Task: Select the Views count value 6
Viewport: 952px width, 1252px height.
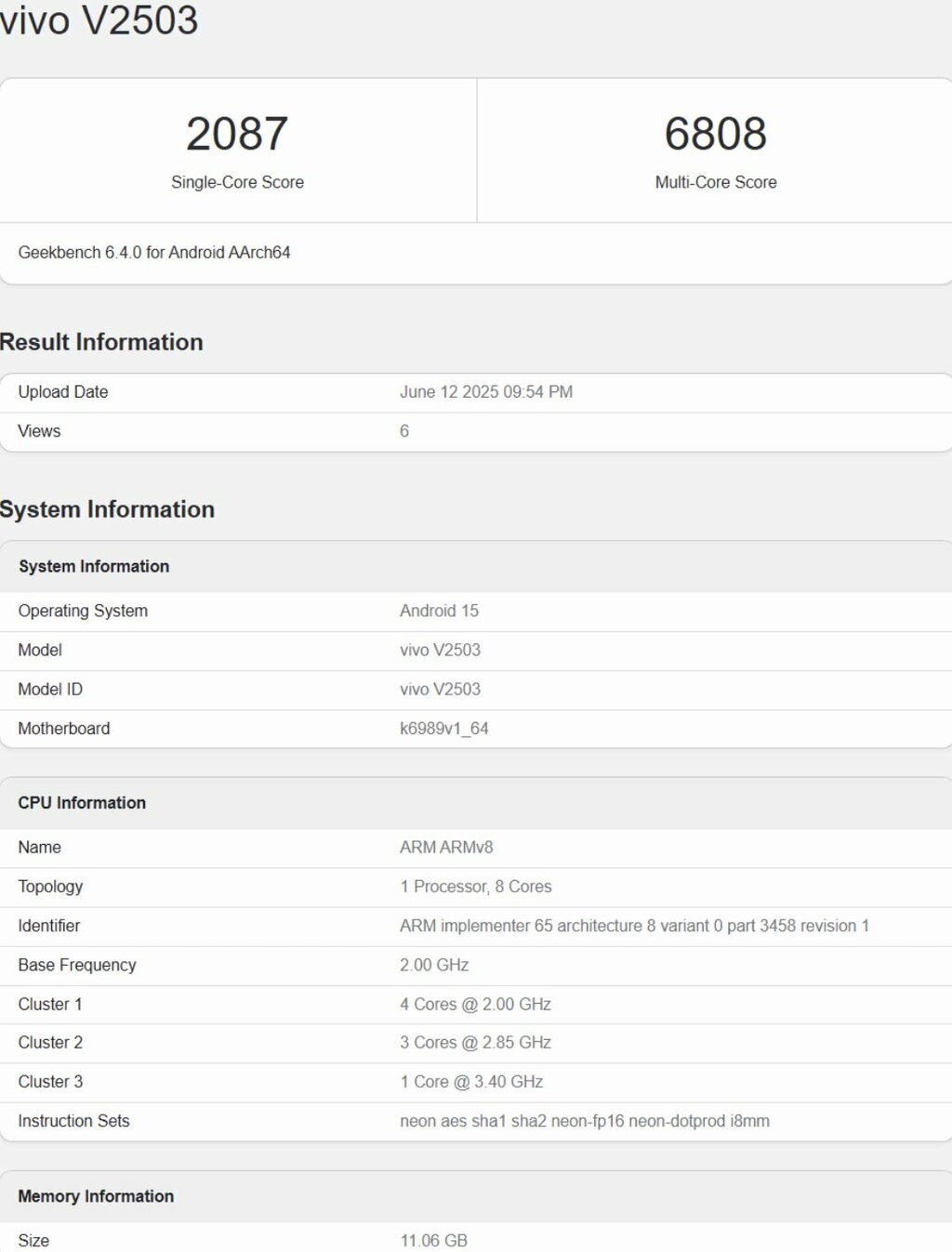Action: [x=404, y=431]
